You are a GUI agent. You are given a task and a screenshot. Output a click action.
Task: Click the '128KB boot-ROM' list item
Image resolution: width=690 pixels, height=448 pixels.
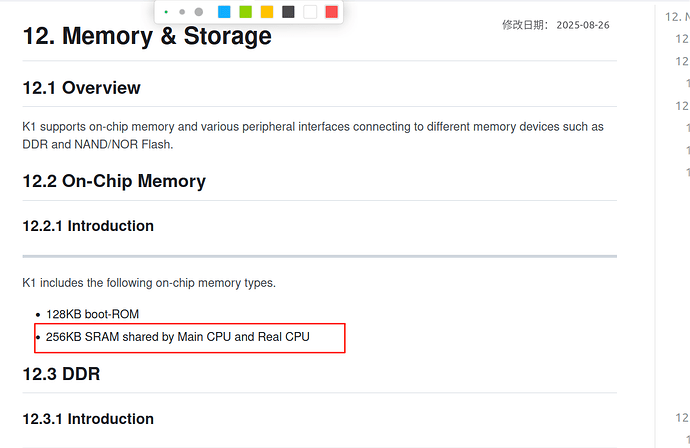tap(92, 314)
